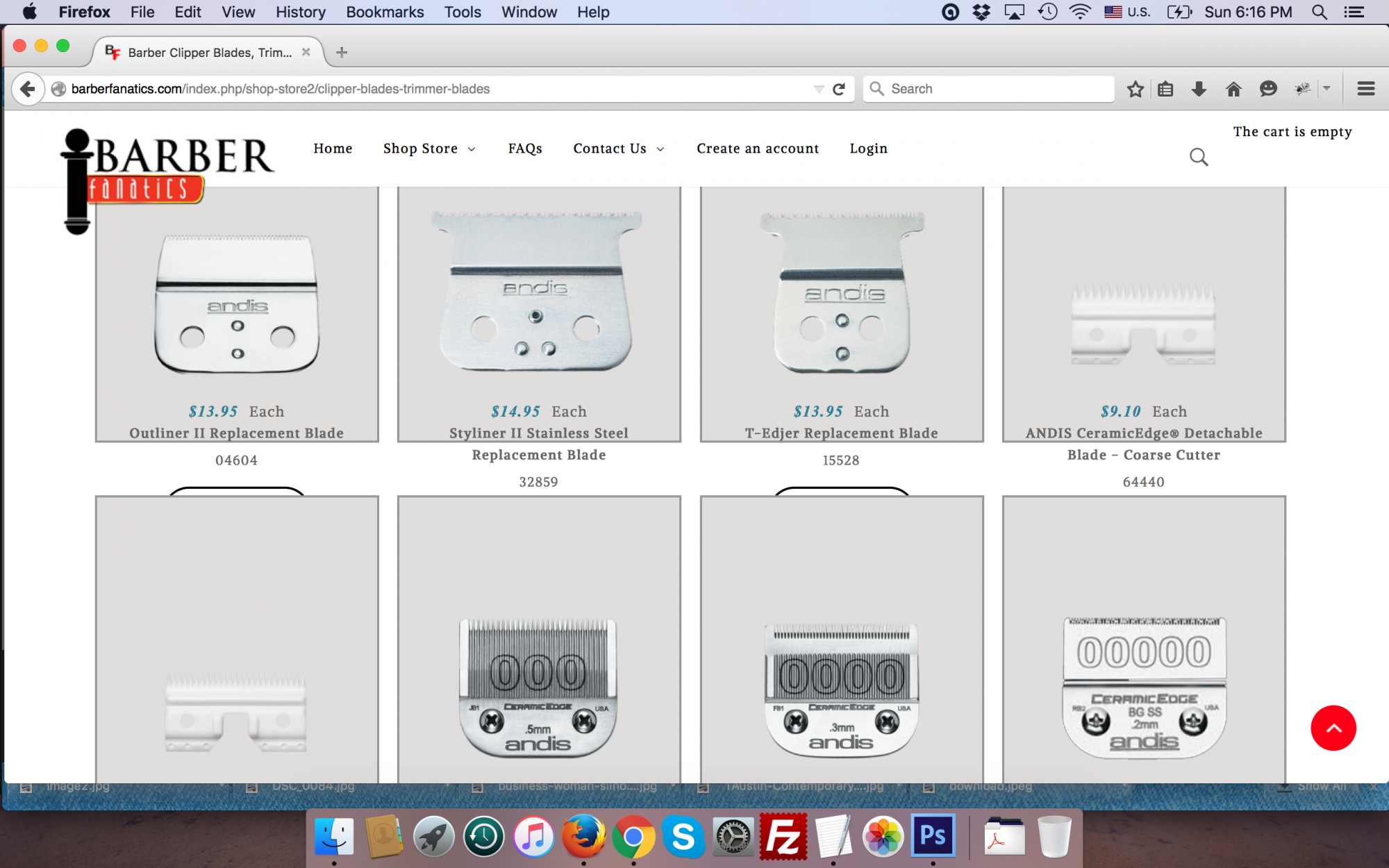The width and height of the screenshot is (1389, 868).
Task: Expand the Shop Store dropdown menu
Action: (x=429, y=149)
